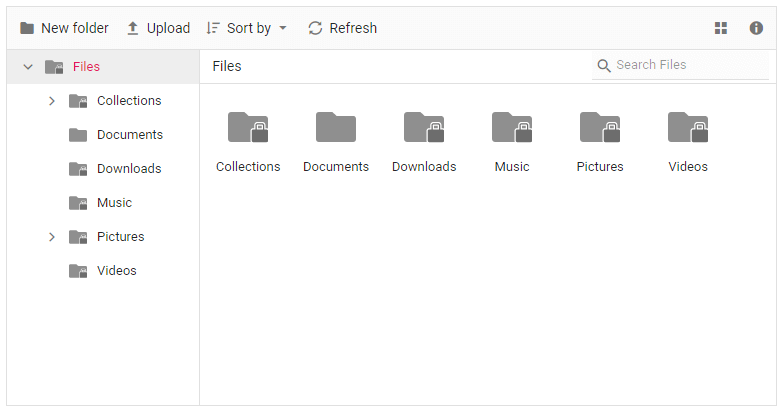Screen dimensions: 784x411
Task: Click the New folder toolbar icon
Action: click(27, 28)
